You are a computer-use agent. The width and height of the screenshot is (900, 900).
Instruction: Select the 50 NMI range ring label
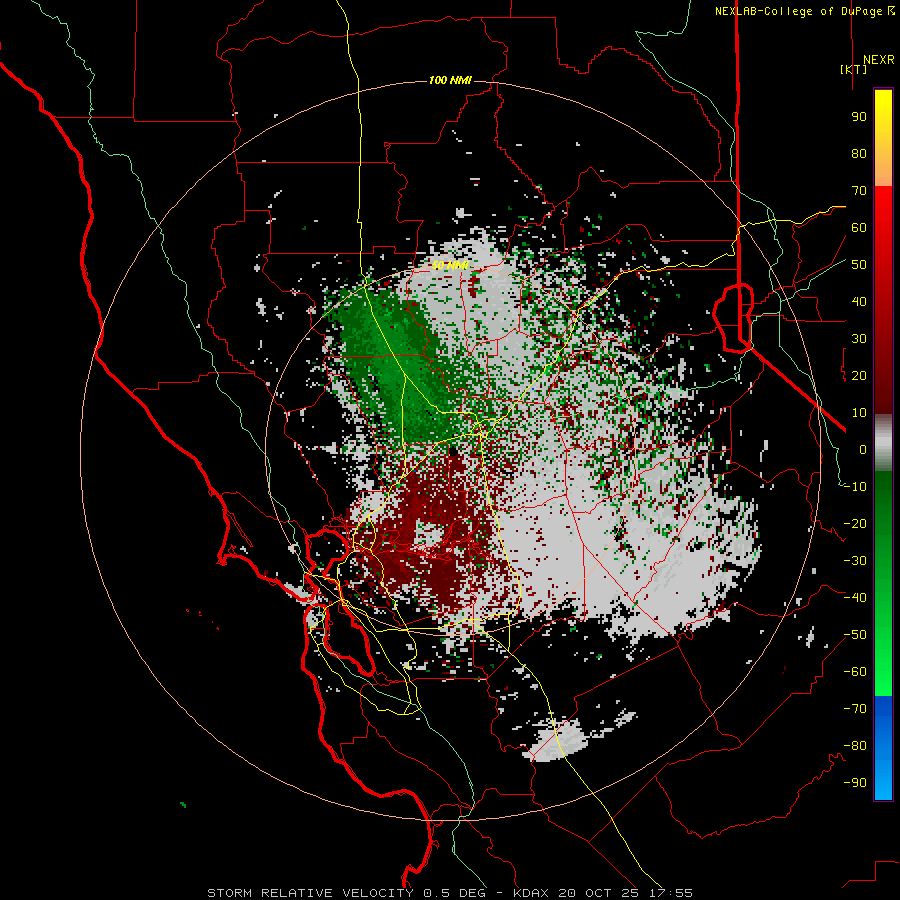(451, 265)
